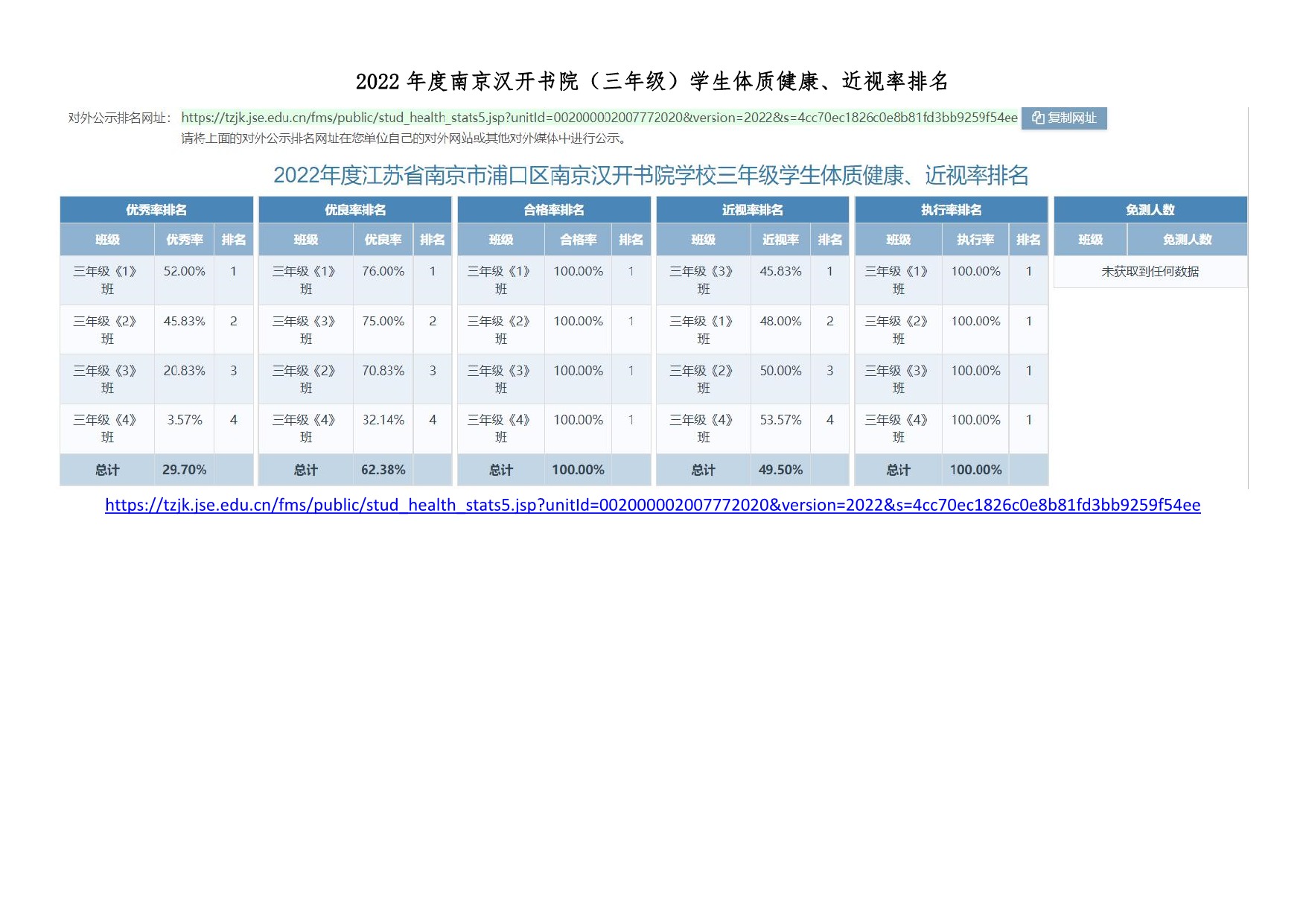Viewport: 1306px width, 924px height.
Task: Click the 优良率 column header
Action: (383, 240)
